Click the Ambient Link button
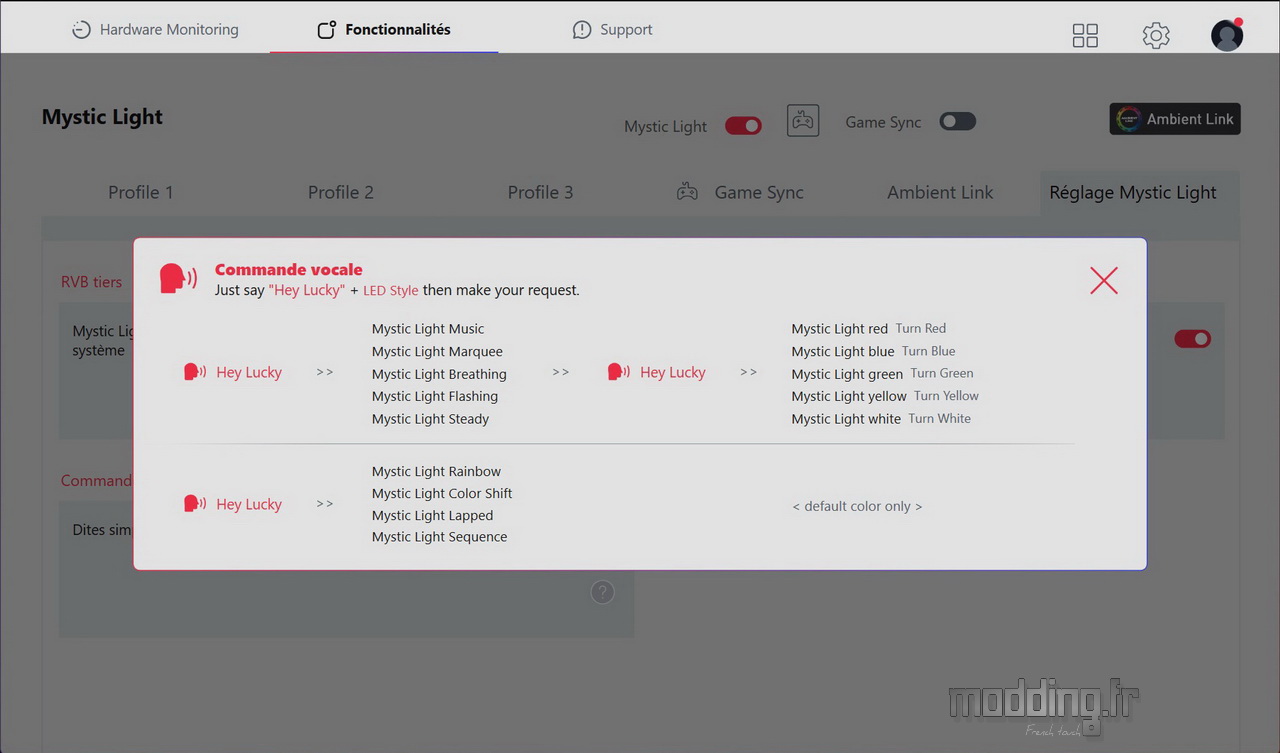 1175,119
